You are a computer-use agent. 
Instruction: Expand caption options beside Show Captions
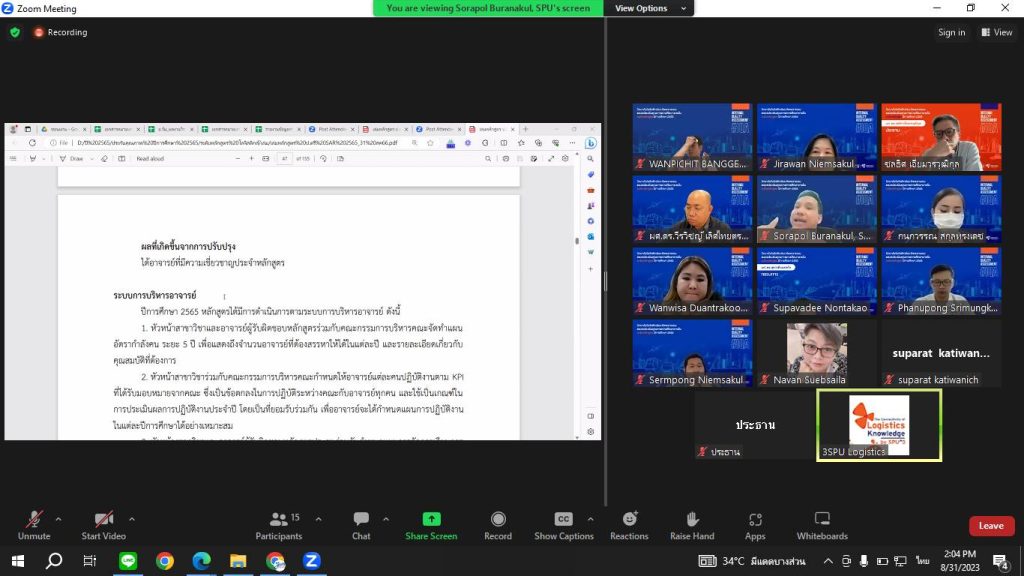tap(590, 519)
